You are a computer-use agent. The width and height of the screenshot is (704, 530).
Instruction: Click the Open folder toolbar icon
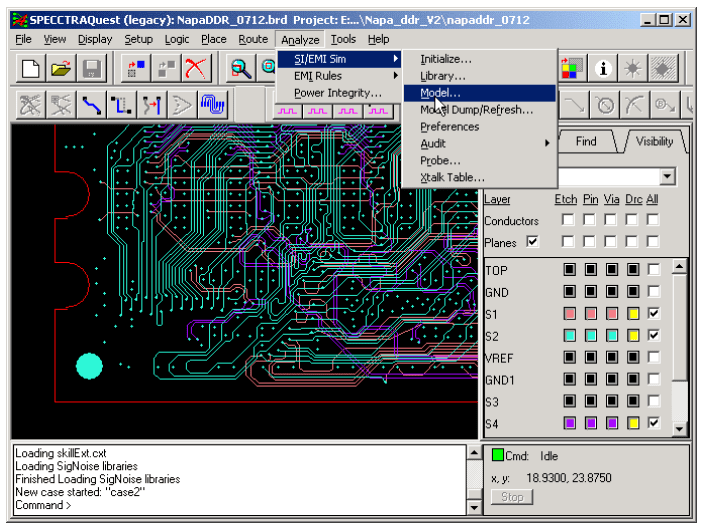click(62, 68)
